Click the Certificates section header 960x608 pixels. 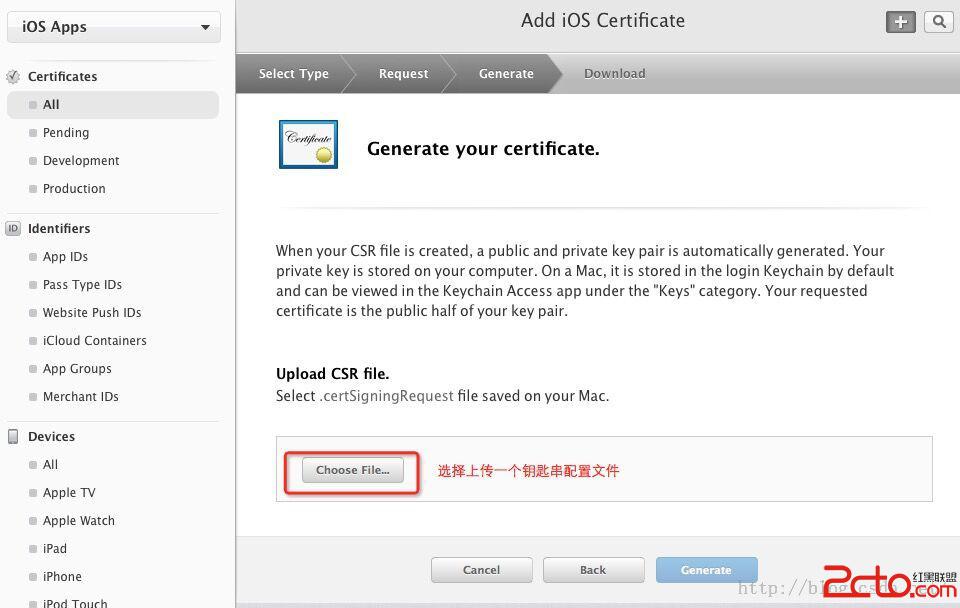[x=62, y=77]
